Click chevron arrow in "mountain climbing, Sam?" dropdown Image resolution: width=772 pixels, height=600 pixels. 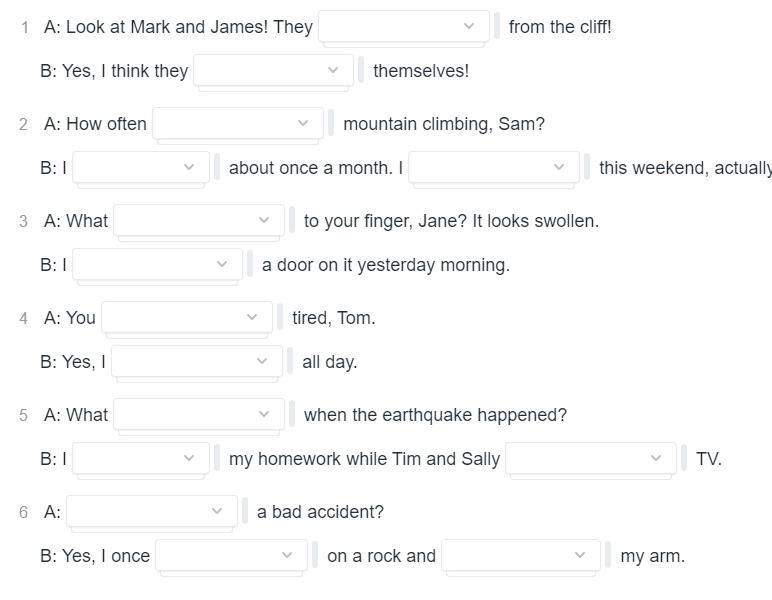click(x=303, y=124)
